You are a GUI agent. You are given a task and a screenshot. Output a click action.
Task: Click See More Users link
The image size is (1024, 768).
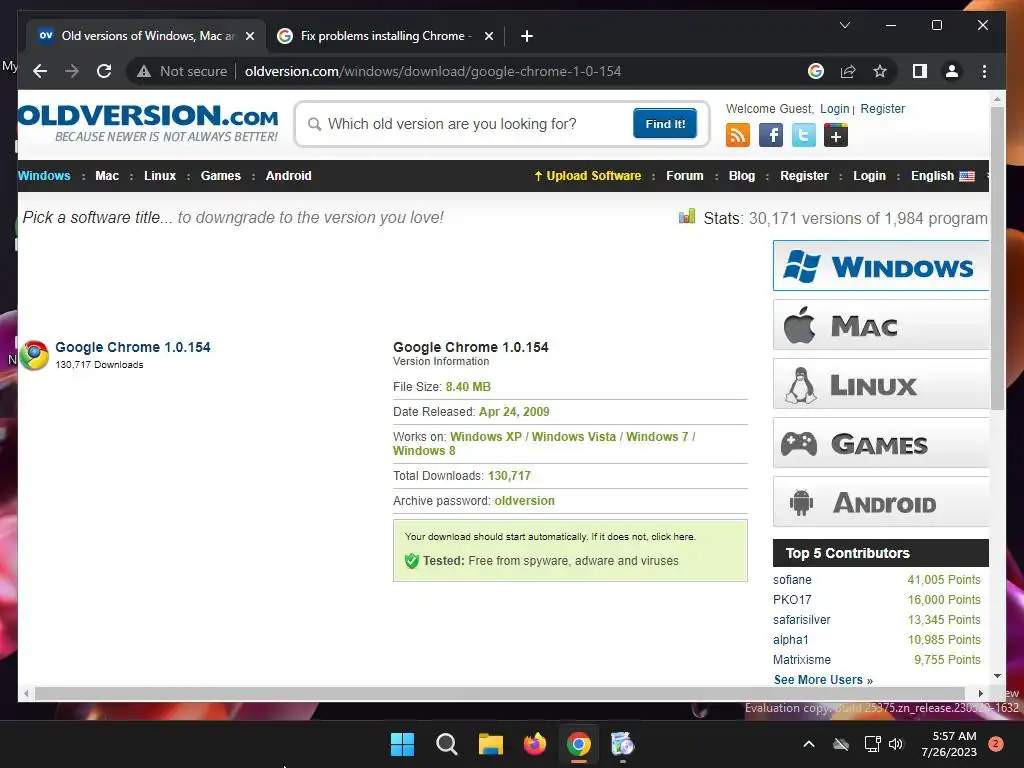point(823,680)
